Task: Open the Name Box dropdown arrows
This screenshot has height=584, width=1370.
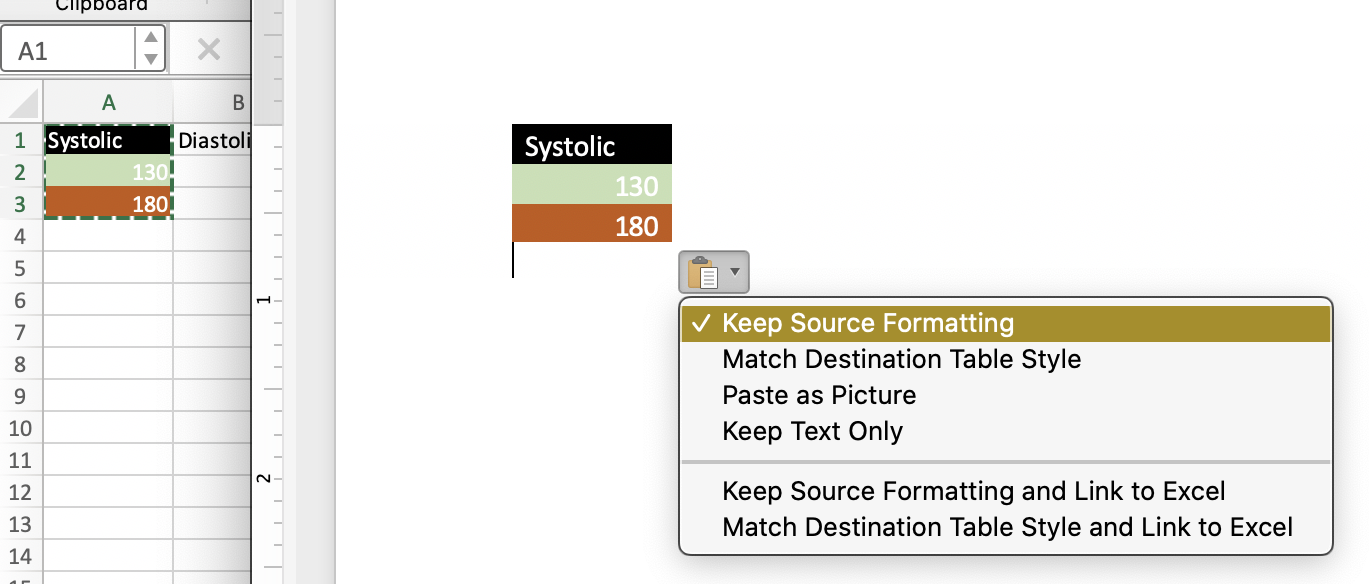Action: [150, 48]
